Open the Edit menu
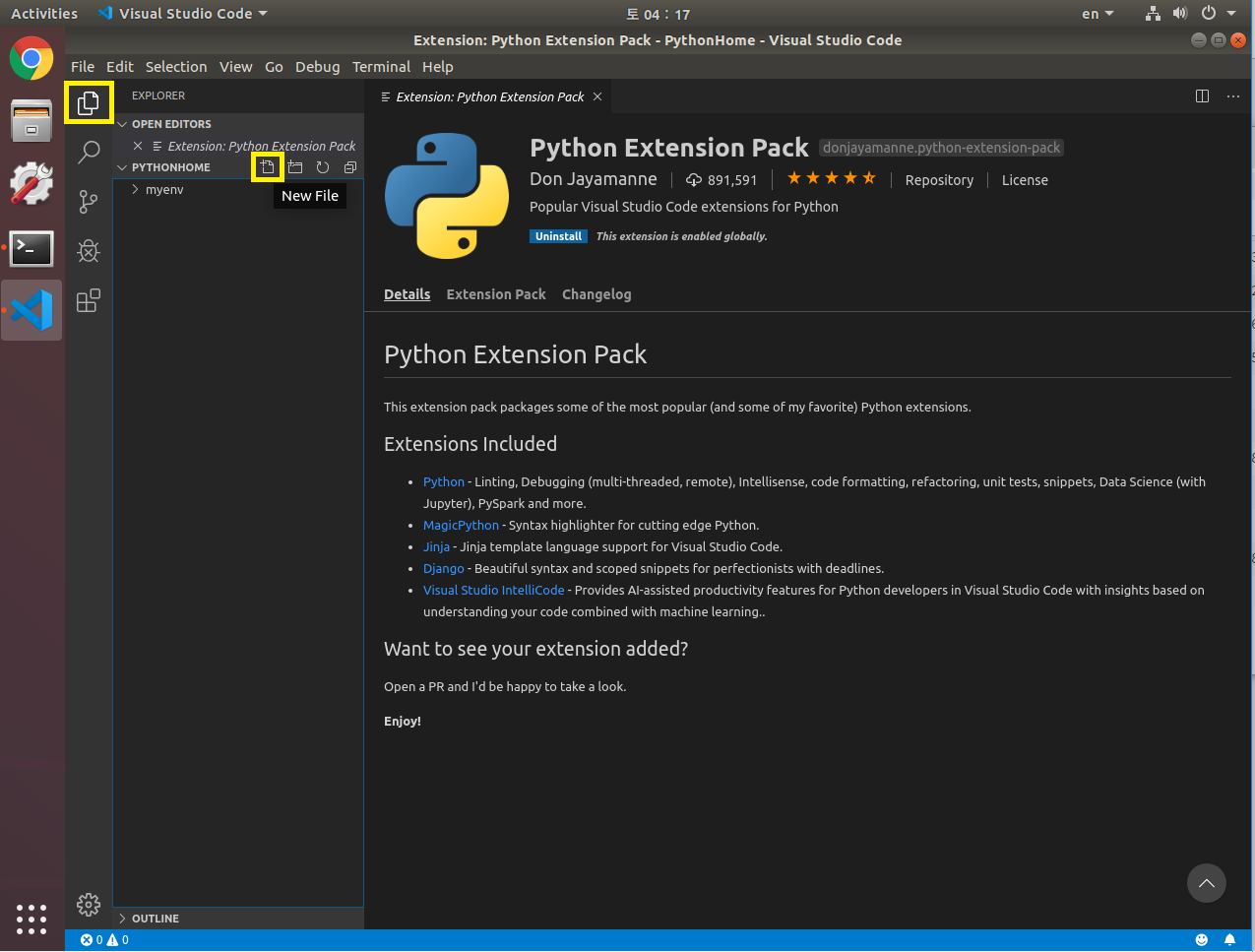The height and width of the screenshot is (952, 1255). tap(120, 67)
